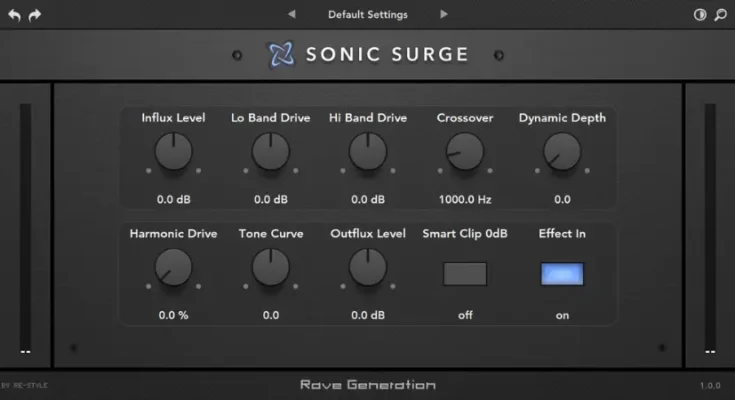
Task: Click the undo arrow icon
Action: [13, 15]
